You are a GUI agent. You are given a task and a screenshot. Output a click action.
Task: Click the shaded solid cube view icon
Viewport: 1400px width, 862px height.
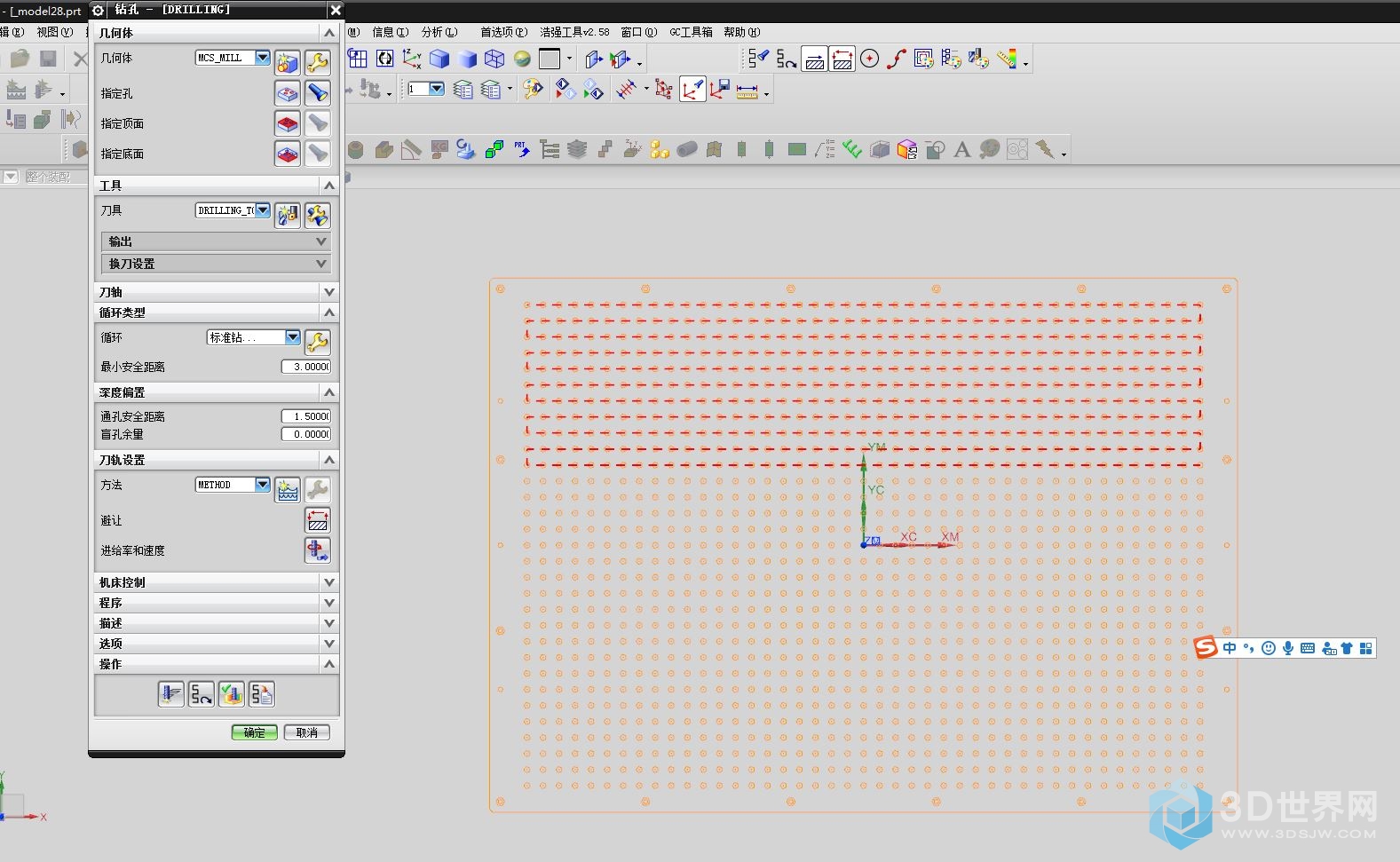tap(439, 59)
